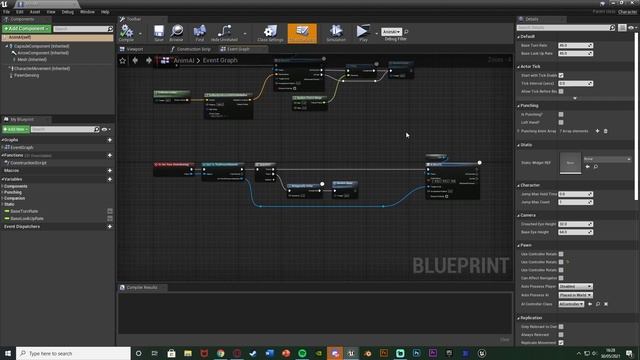The height and width of the screenshot is (360, 640).
Task: Click Base Turn Rate value field
Action: click(576, 45)
